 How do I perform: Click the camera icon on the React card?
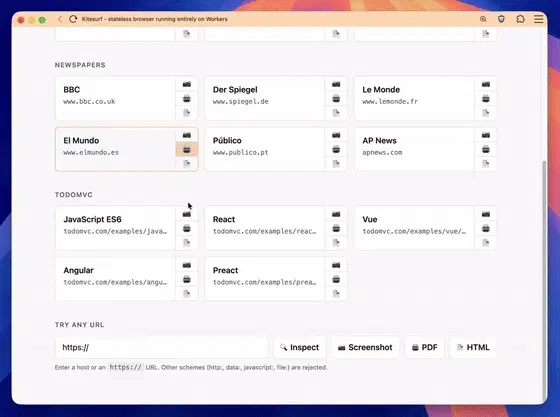[336, 214]
